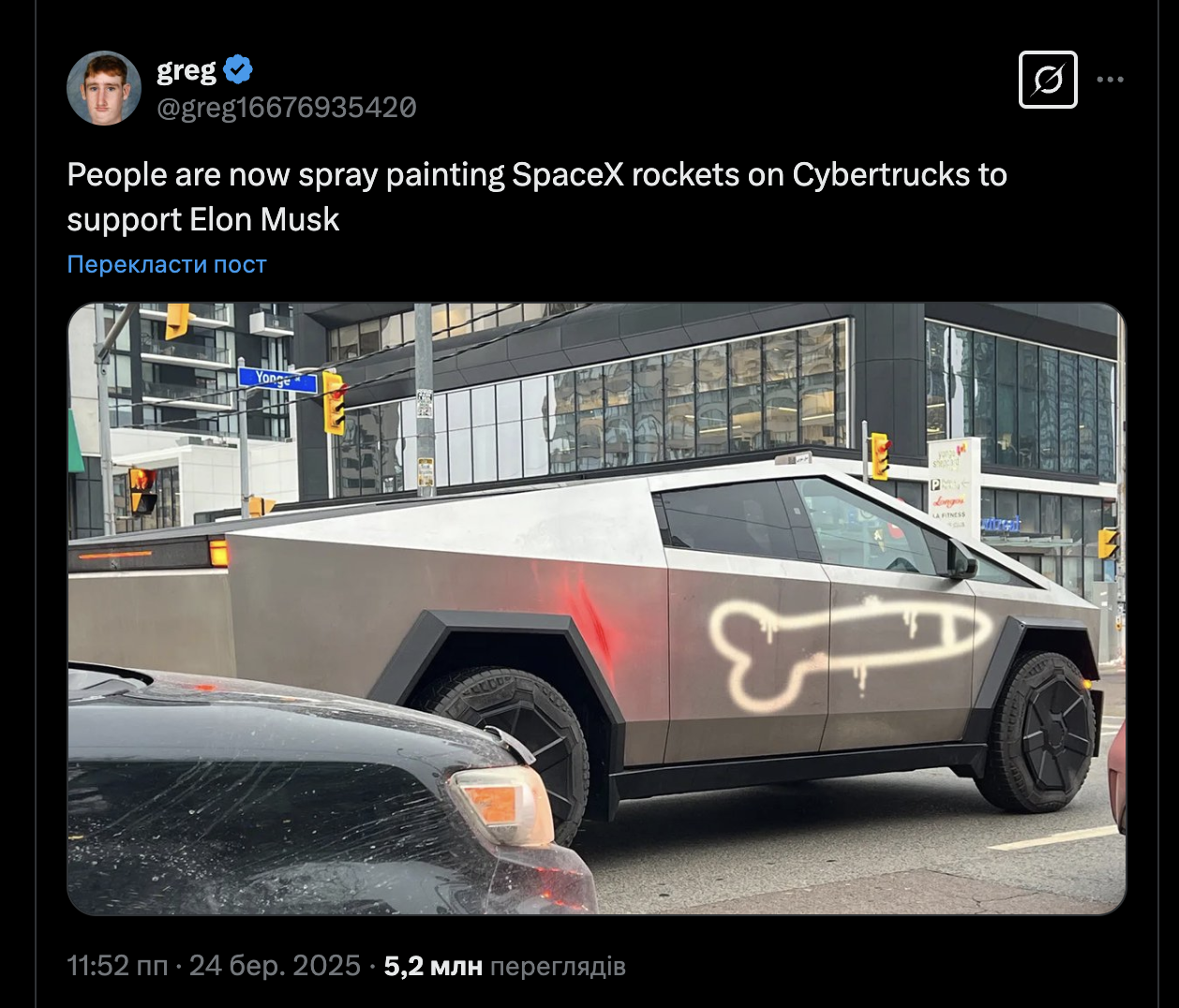Click the display name greg
Image resolution: width=1179 pixels, height=1008 pixels.
[x=187, y=71]
